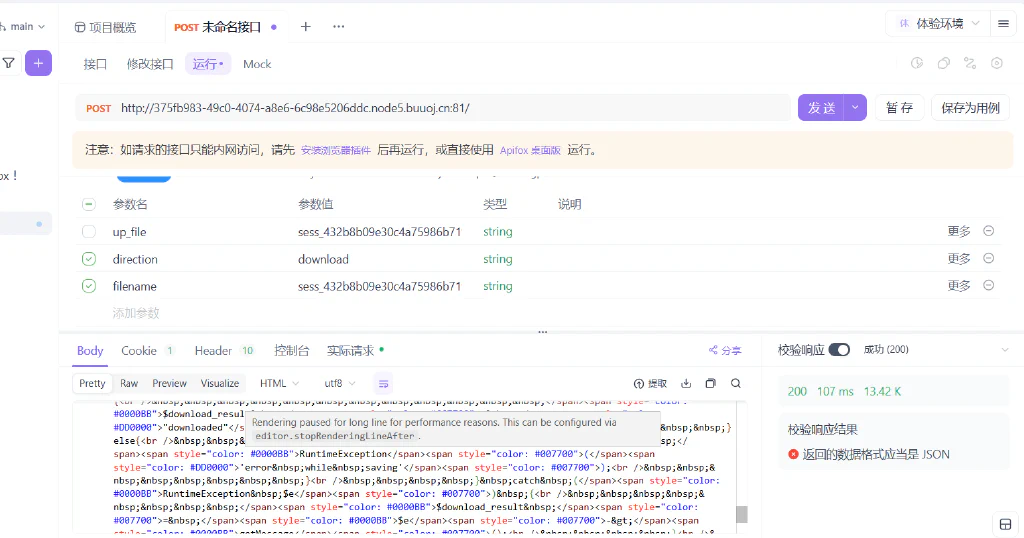Uncheck the direction parameter checkbox
Viewport: 1024px width, 538px height.
89,259
